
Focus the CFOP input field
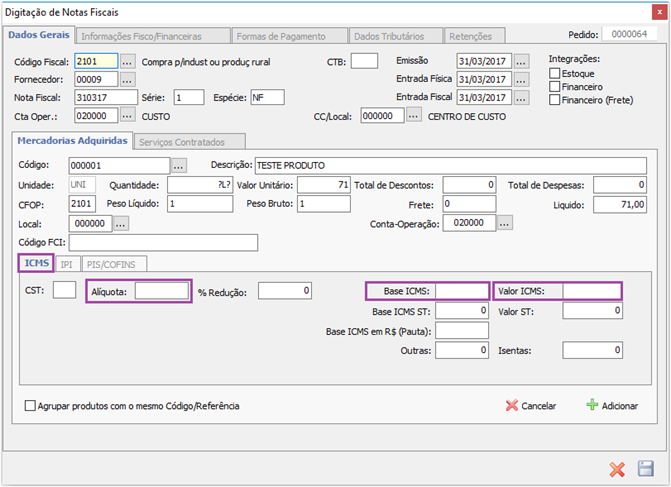pyautogui.click(x=82, y=204)
